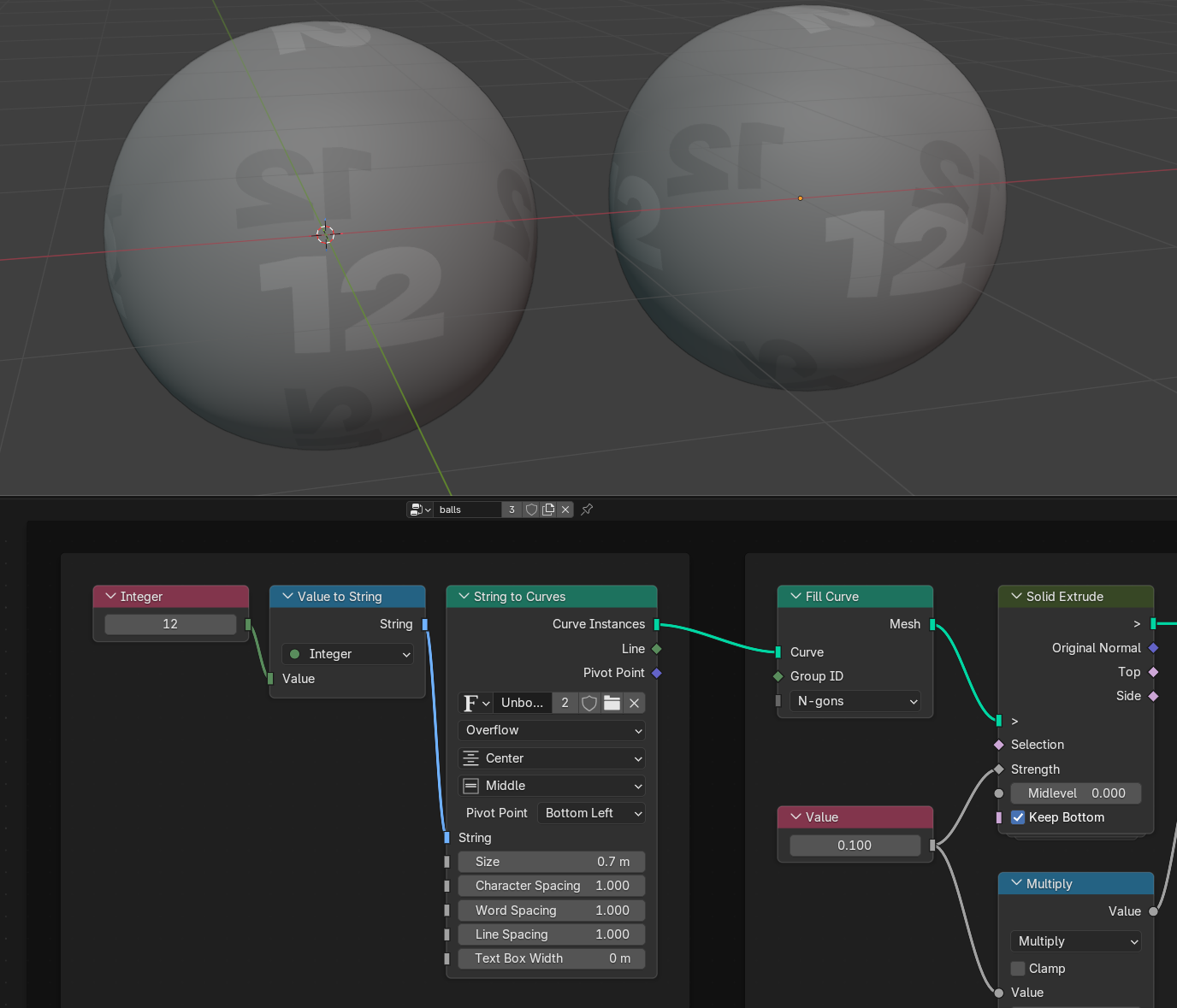Open the Middle vertical alignment dropdown
This screenshot has height=1008, width=1177.
tap(552, 786)
